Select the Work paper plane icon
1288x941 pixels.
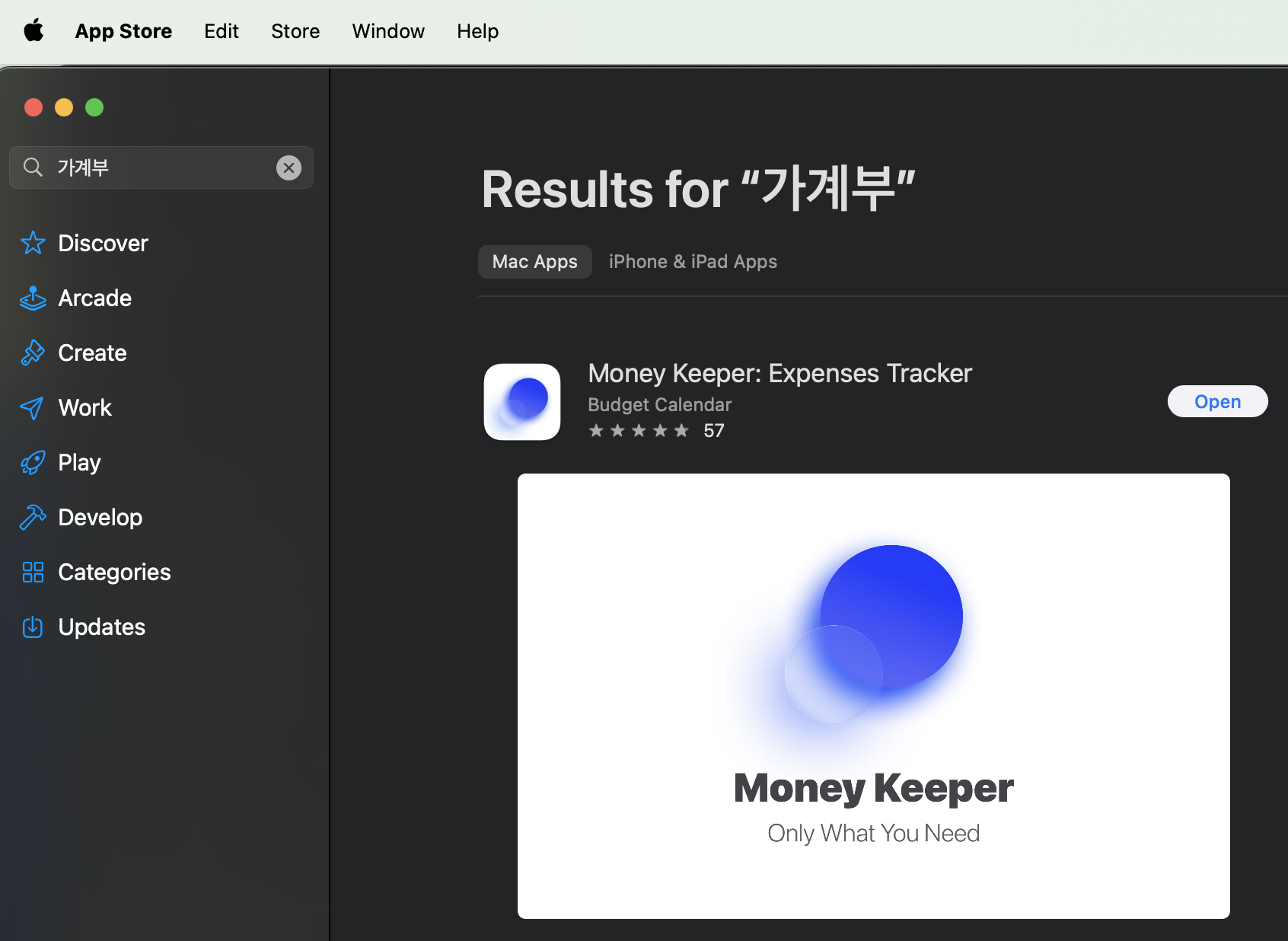coord(32,407)
